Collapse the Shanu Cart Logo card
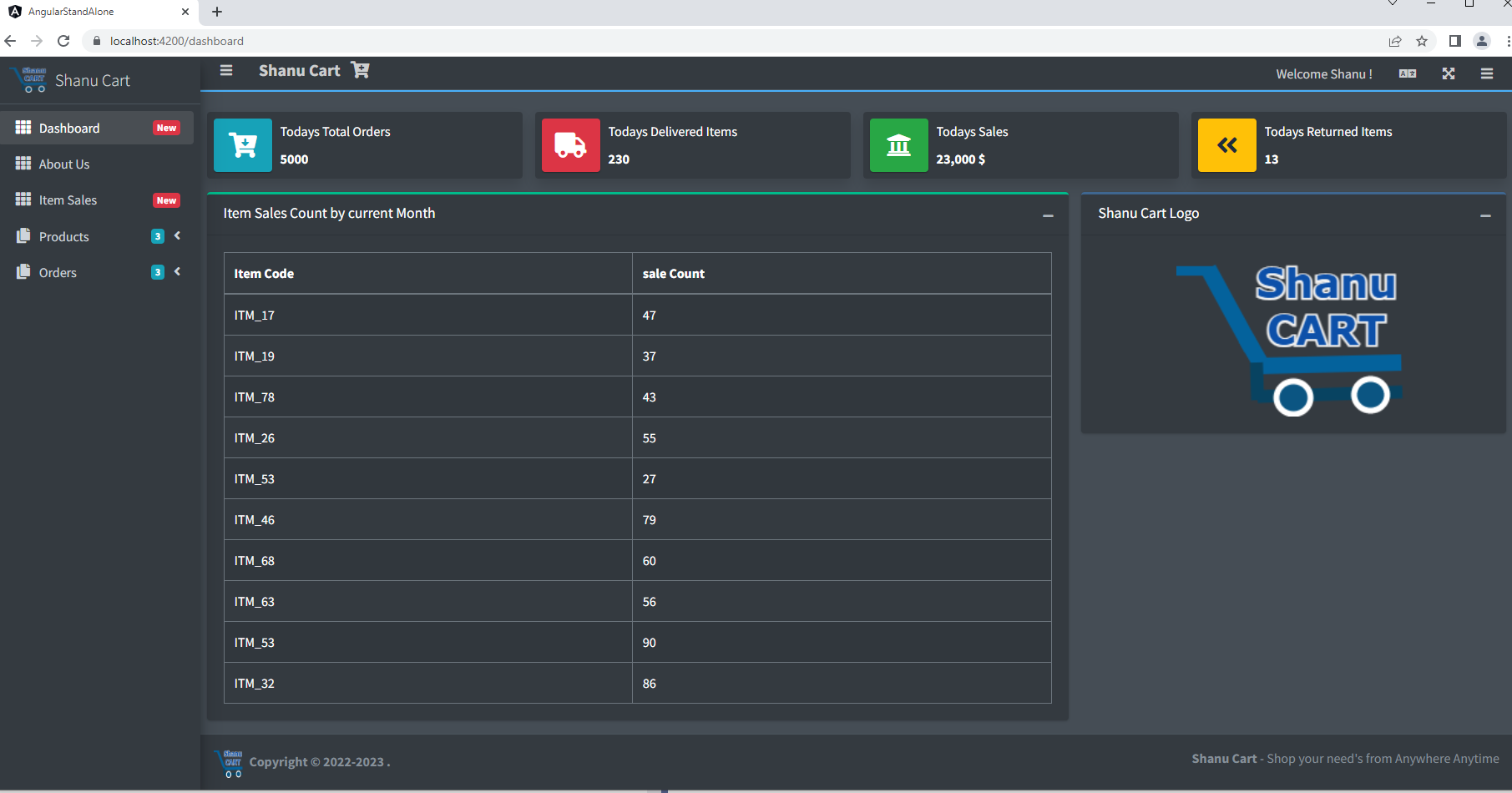The height and width of the screenshot is (793, 1512). 1485,215
